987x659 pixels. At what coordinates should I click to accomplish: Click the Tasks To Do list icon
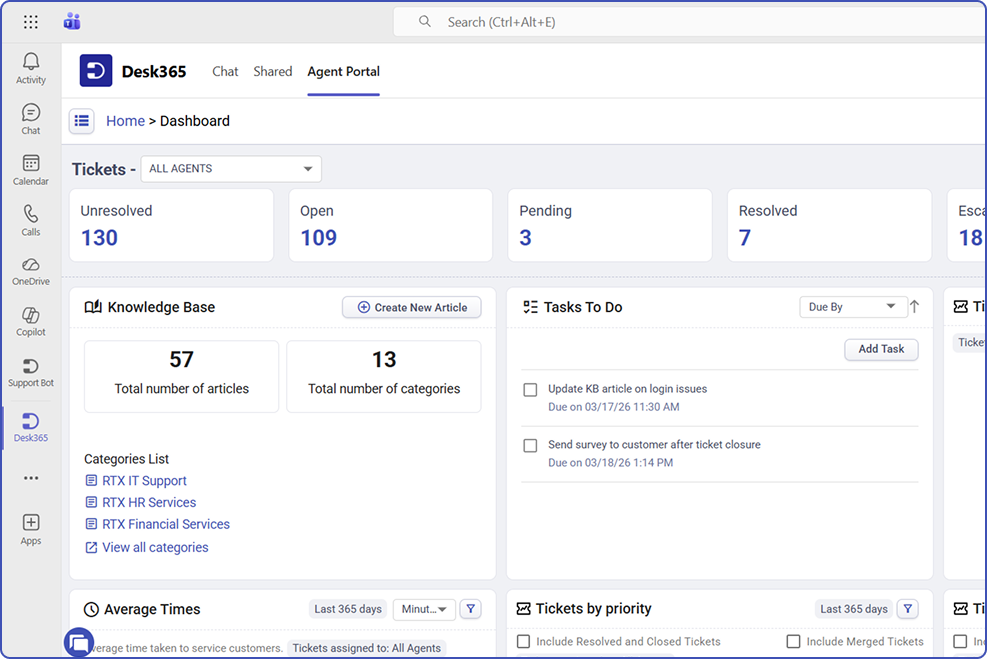(x=530, y=307)
